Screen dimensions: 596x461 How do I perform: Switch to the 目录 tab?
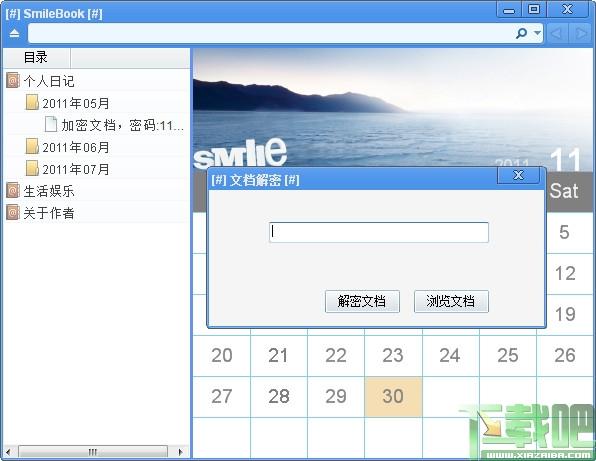36,58
